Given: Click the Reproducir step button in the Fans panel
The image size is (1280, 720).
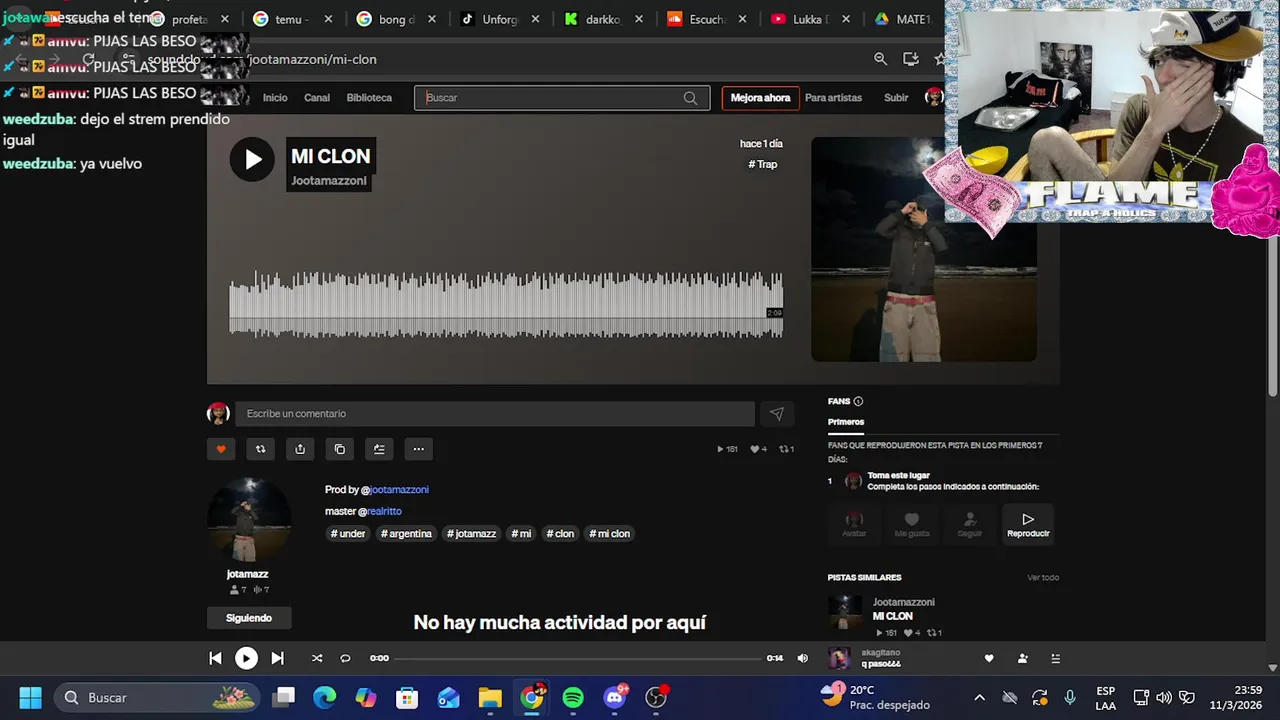Looking at the screenshot, I should 1028,523.
